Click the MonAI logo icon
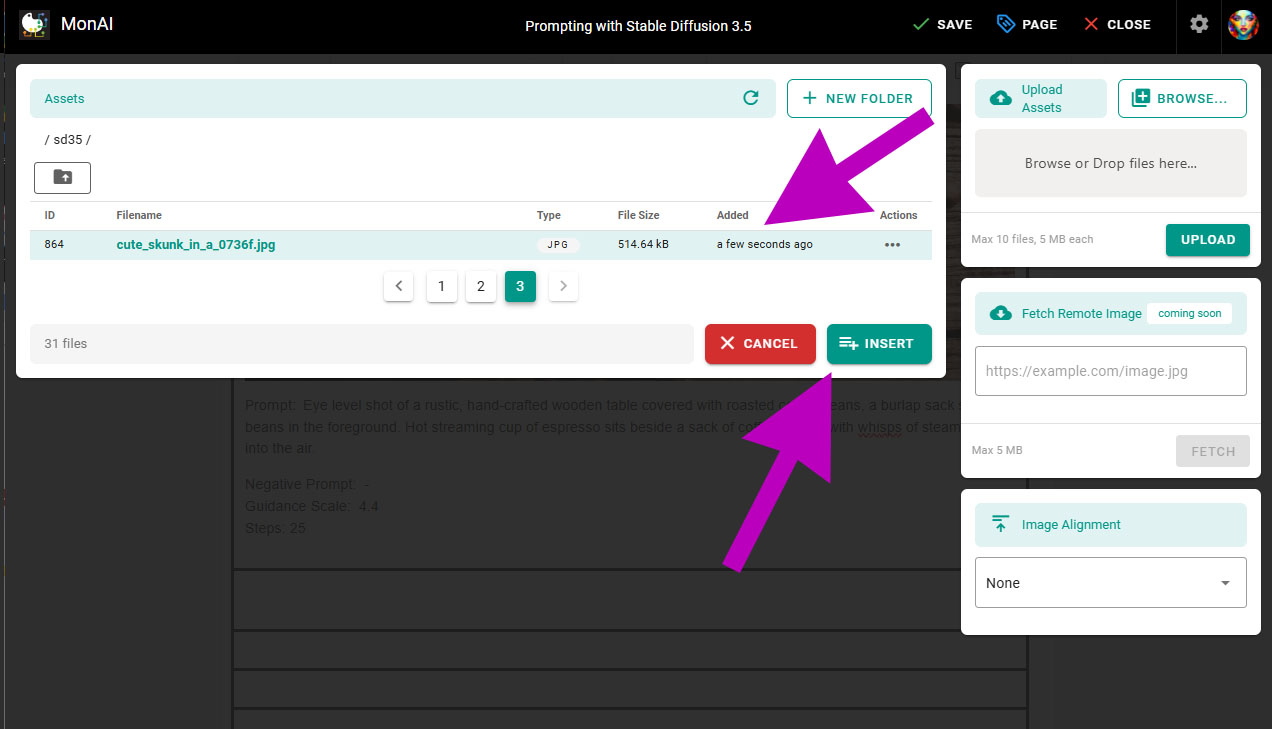Image resolution: width=1272 pixels, height=729 pixels. click(34, 24)
